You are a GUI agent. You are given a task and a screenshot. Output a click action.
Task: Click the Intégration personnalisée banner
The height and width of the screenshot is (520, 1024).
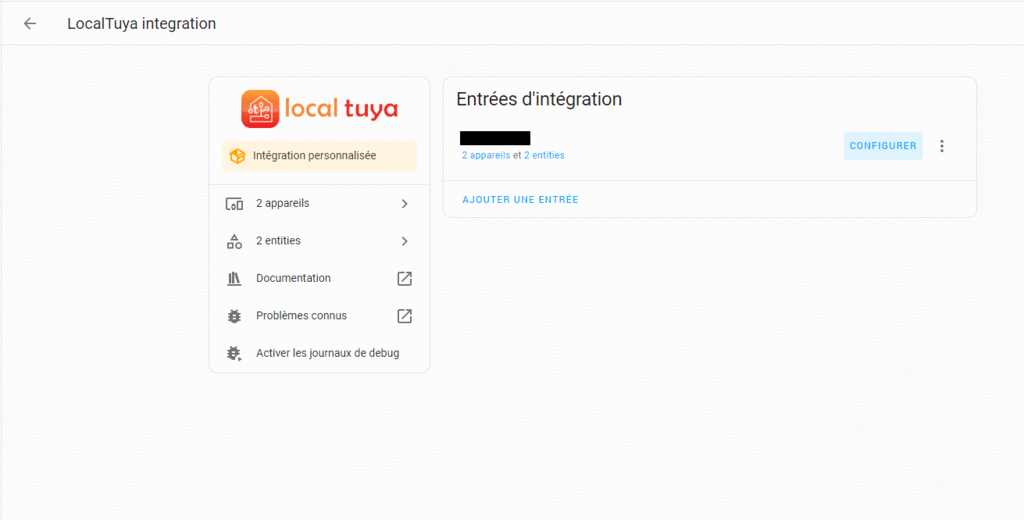coord(319,156)
